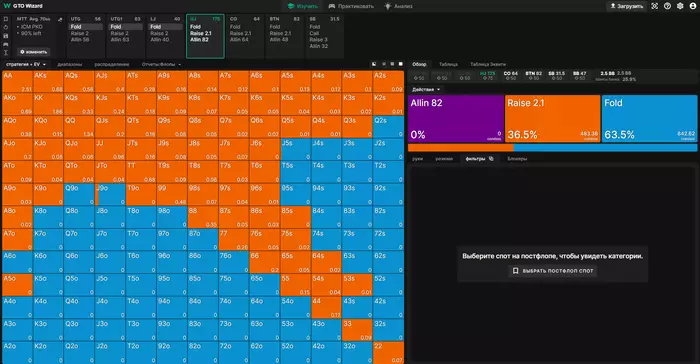Image resolution: width=700 pixels, height=364 pixels.
Task: Open the Анализ analysis section
Action: pos(399,6)
